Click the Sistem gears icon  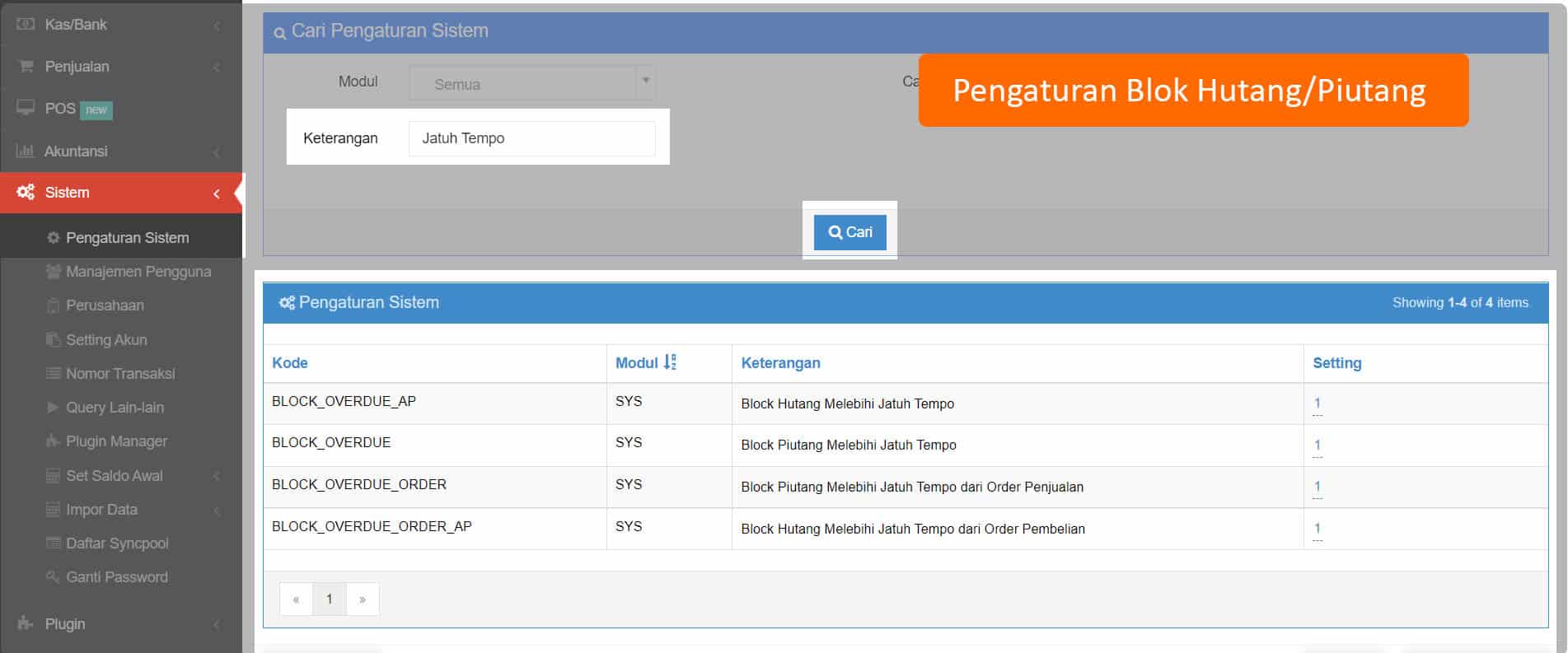26,192
